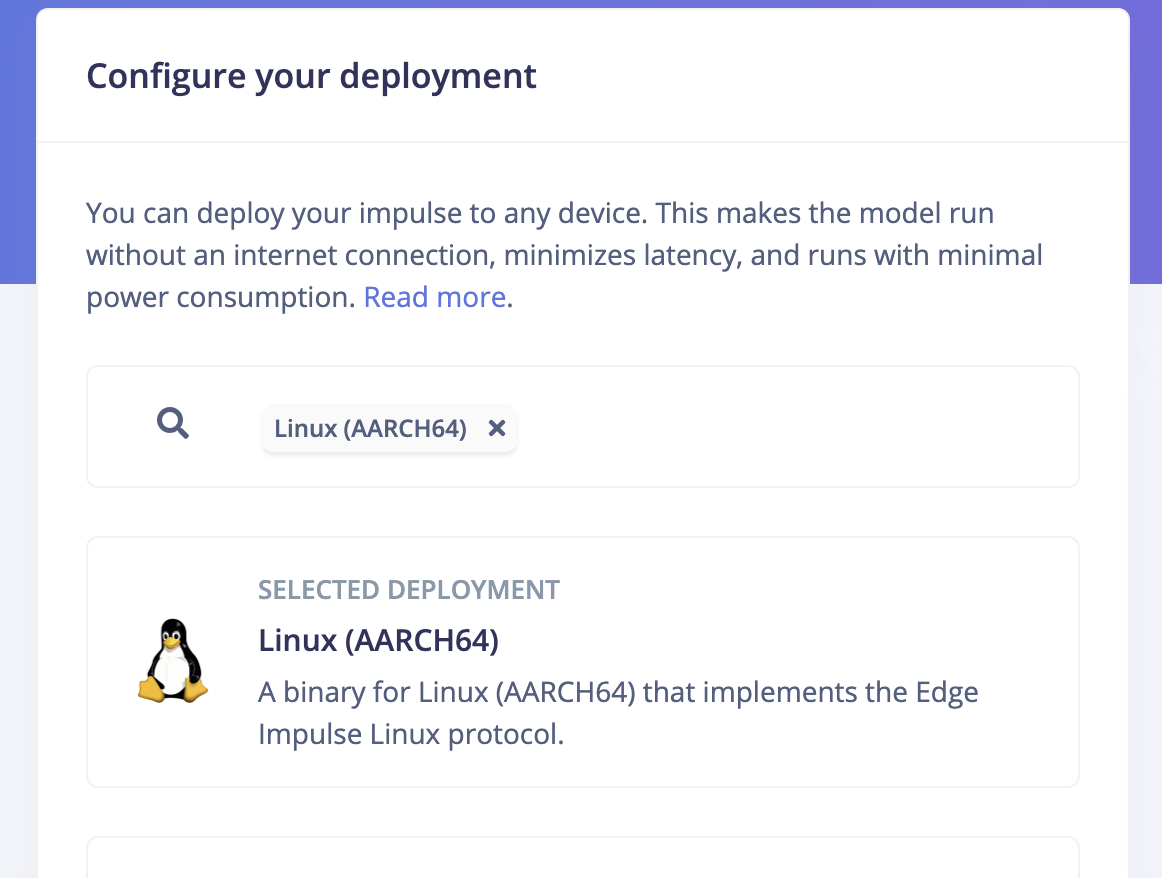Image resolution: width=1162 pixels, height=878 pixels.
Task: Click the Linux (AARCH64) deployment title
Action: tap(378, 640)
